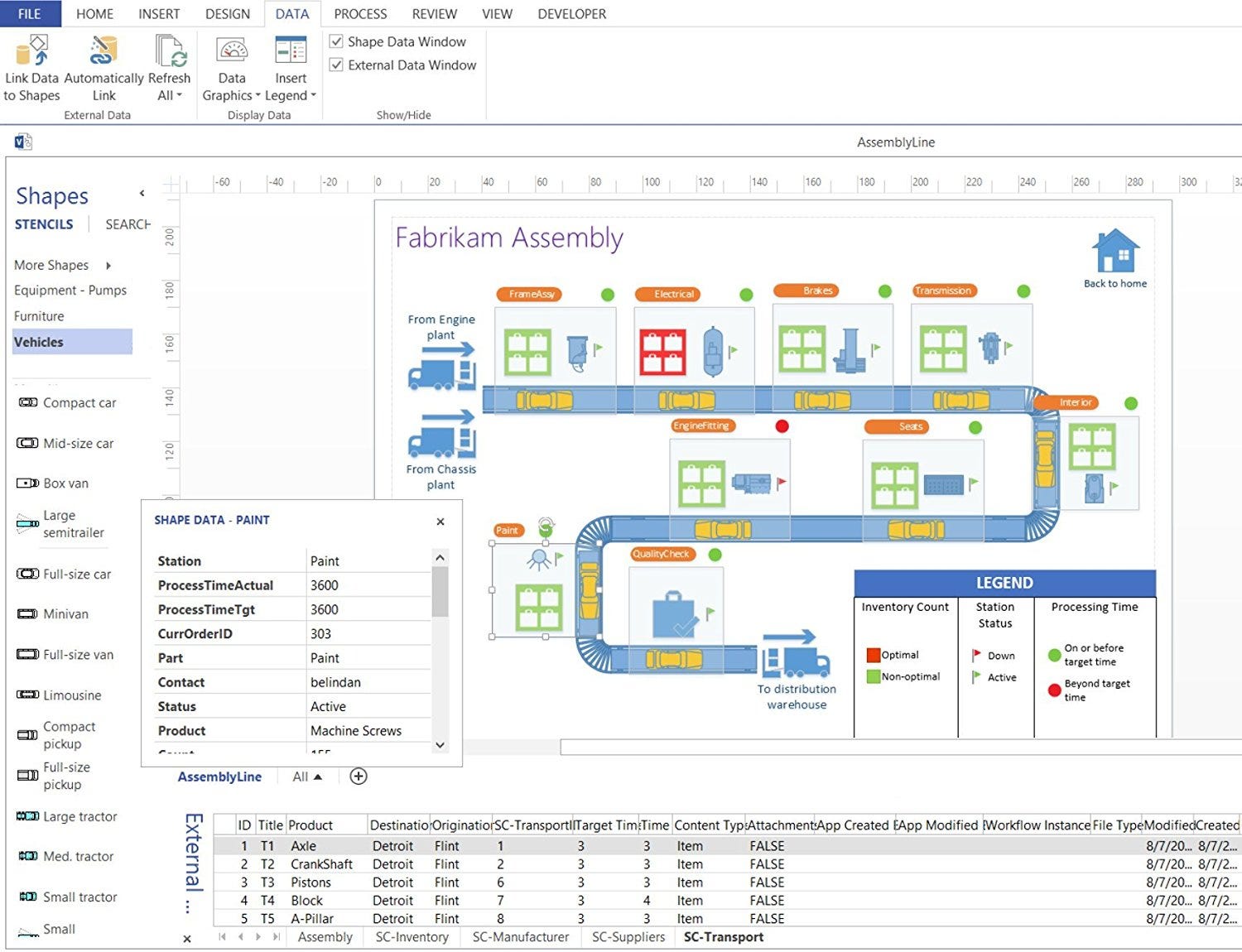The height and width of the screenshot is (952, 1242).
Task: Click the Data Graphics icon
Action: tap(231, 50)
